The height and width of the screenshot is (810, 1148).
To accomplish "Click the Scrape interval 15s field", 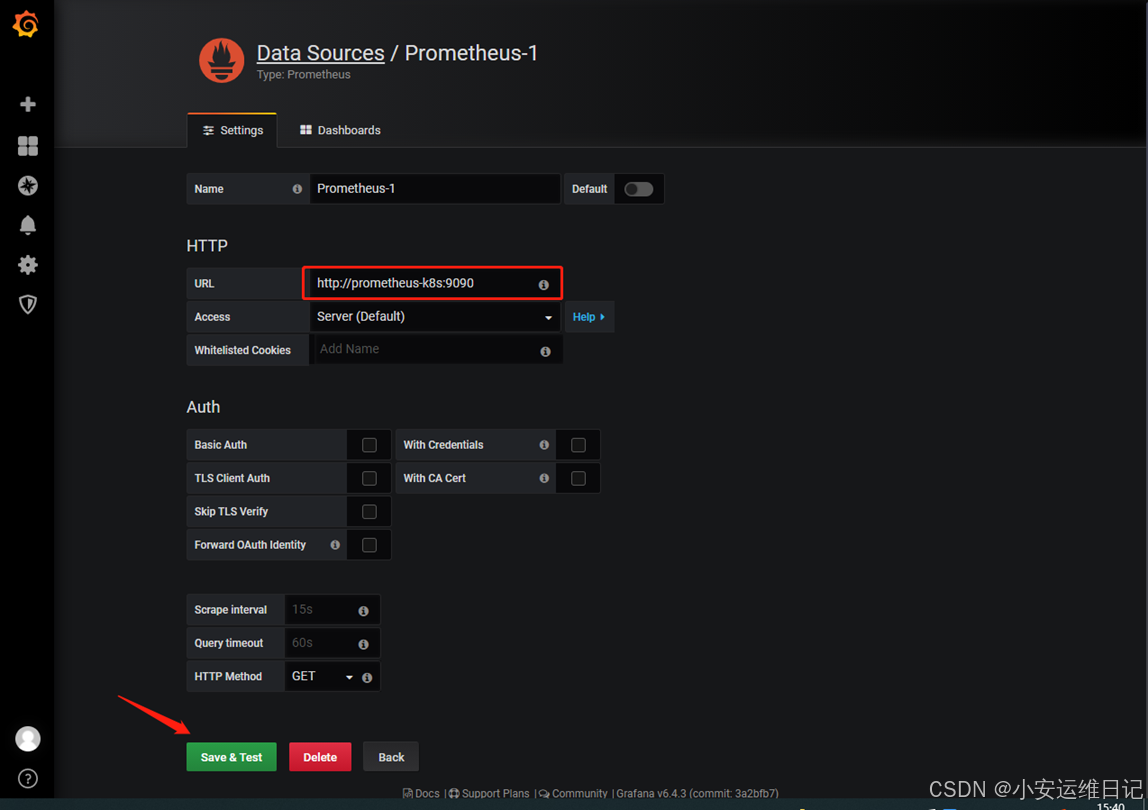I will pos(332,610).
